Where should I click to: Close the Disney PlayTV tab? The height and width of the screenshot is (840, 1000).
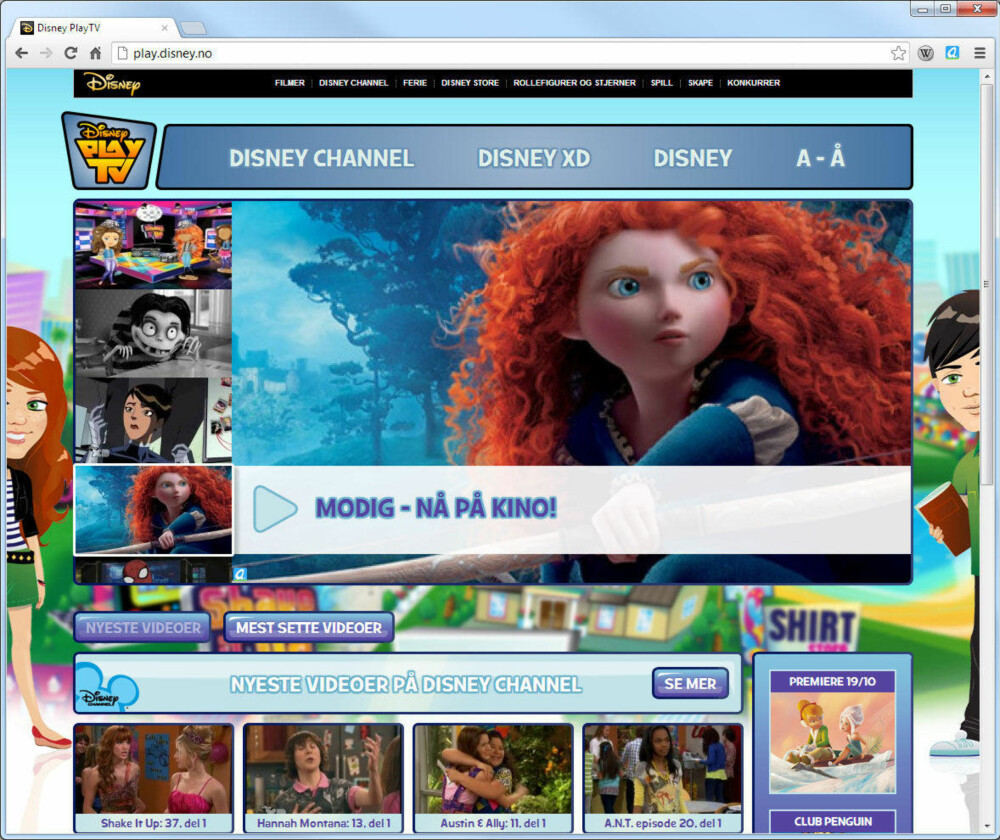click(165, 28)
